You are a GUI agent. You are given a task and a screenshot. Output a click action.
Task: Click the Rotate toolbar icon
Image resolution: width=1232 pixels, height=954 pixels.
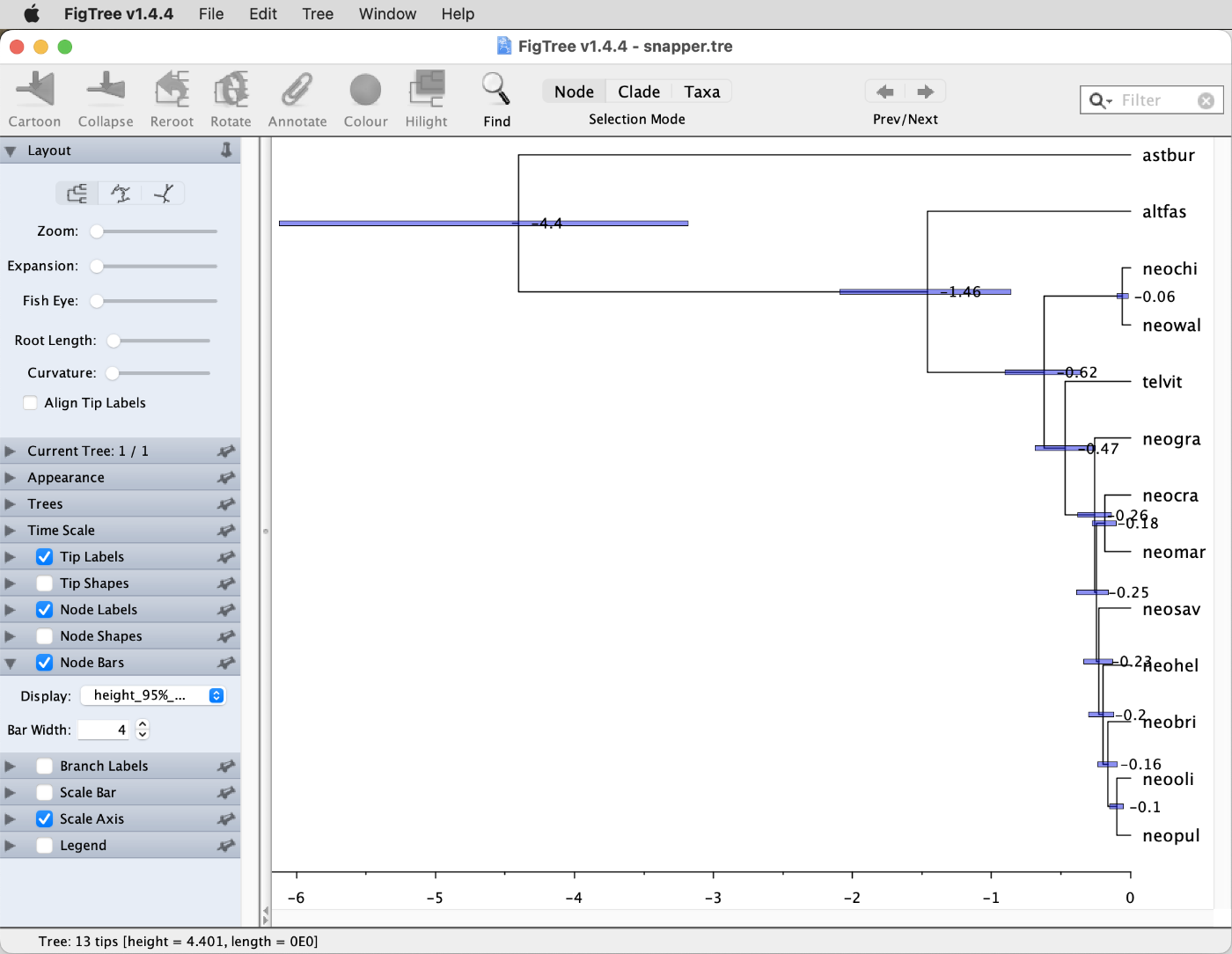[231, 90]
